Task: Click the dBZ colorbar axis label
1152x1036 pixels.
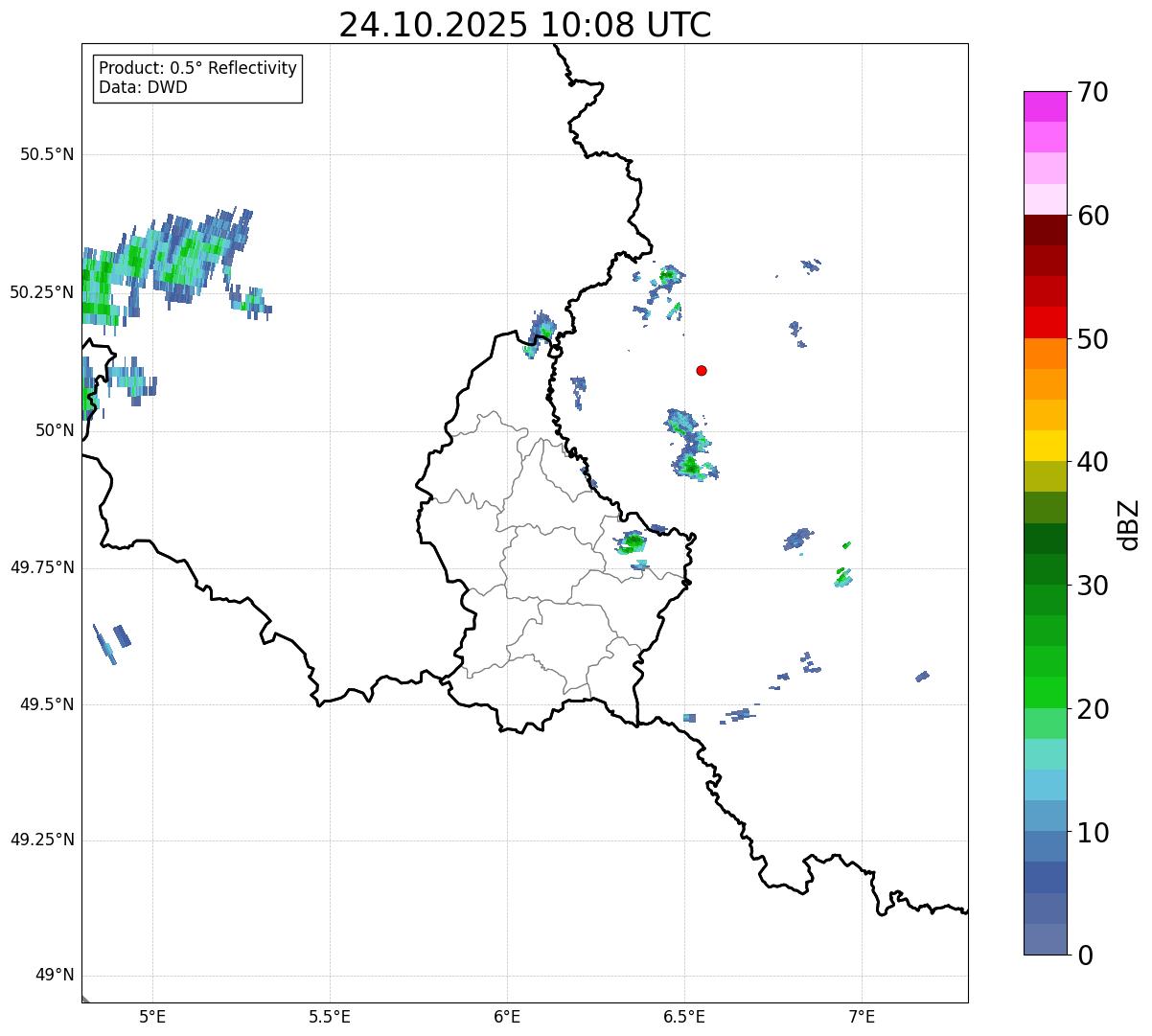Action: (1129, 524)
